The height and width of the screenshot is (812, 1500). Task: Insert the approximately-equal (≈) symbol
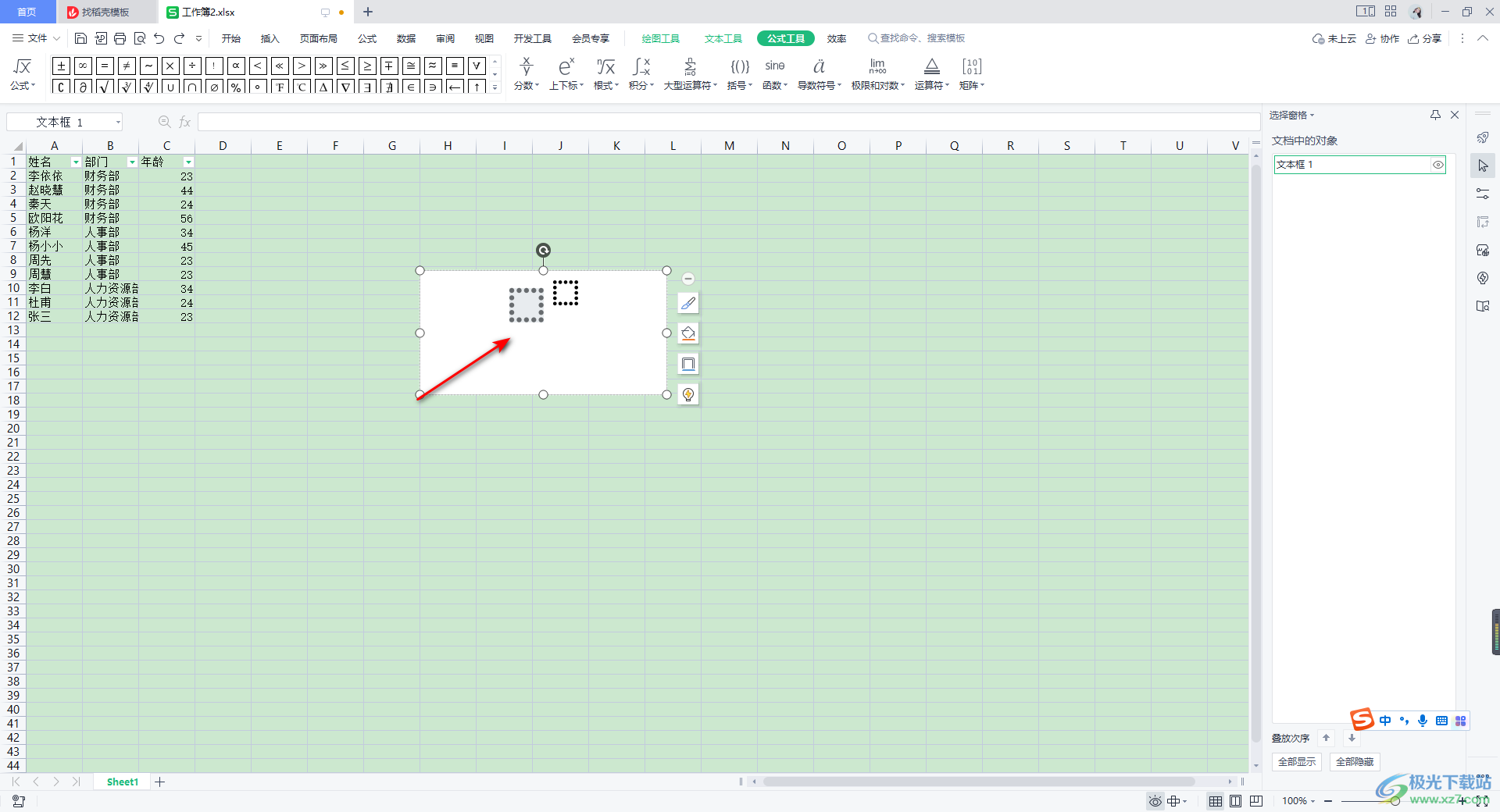(x=433, y=66)
